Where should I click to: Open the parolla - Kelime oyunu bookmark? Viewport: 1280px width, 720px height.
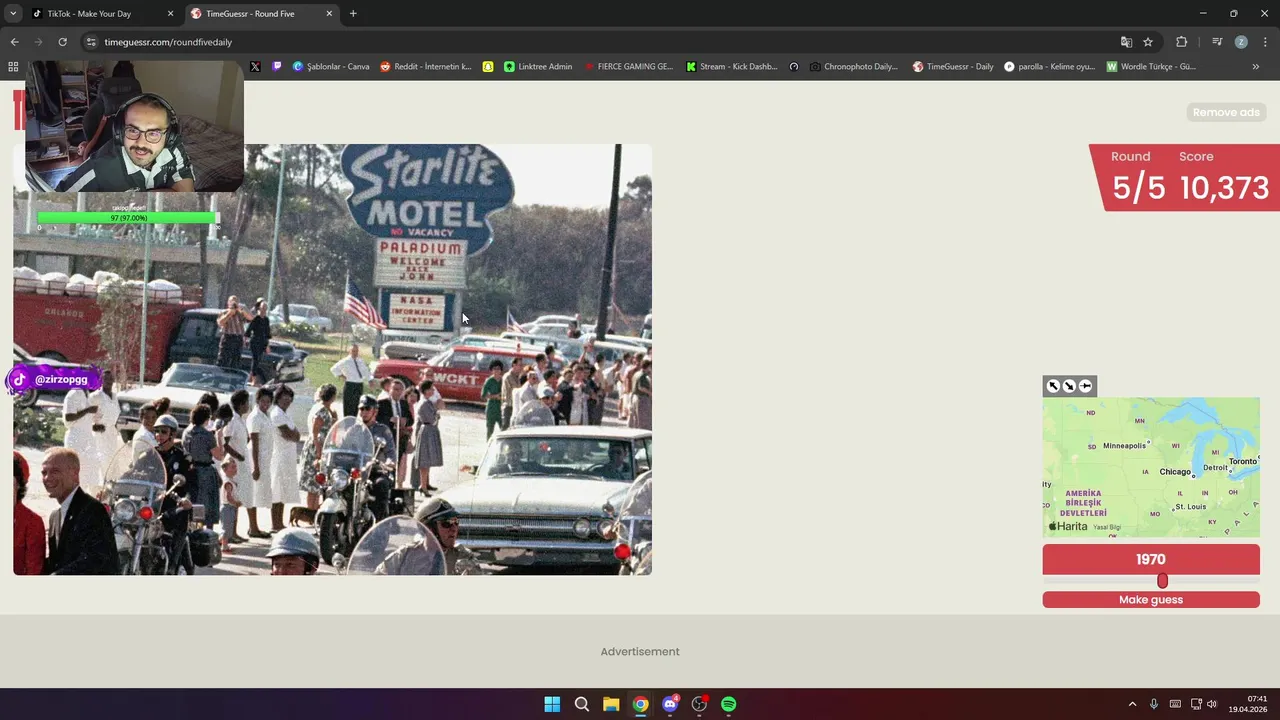pos(1049,67)
